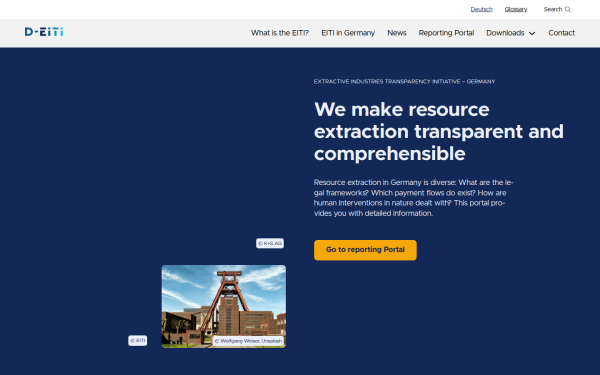Expand the Downloads chevron arrow
The image size is (600, 375).
click(x=532, y=33)
